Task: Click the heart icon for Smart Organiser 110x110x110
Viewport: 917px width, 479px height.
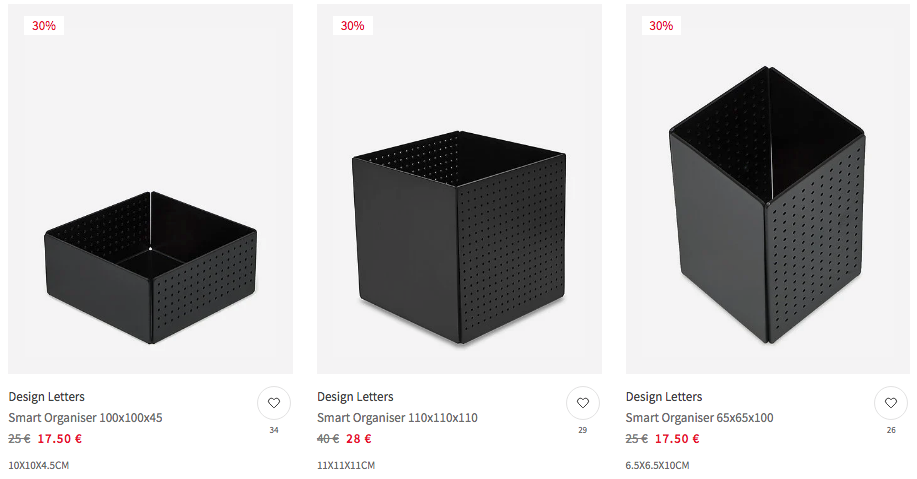Action: tap(582, 404)
